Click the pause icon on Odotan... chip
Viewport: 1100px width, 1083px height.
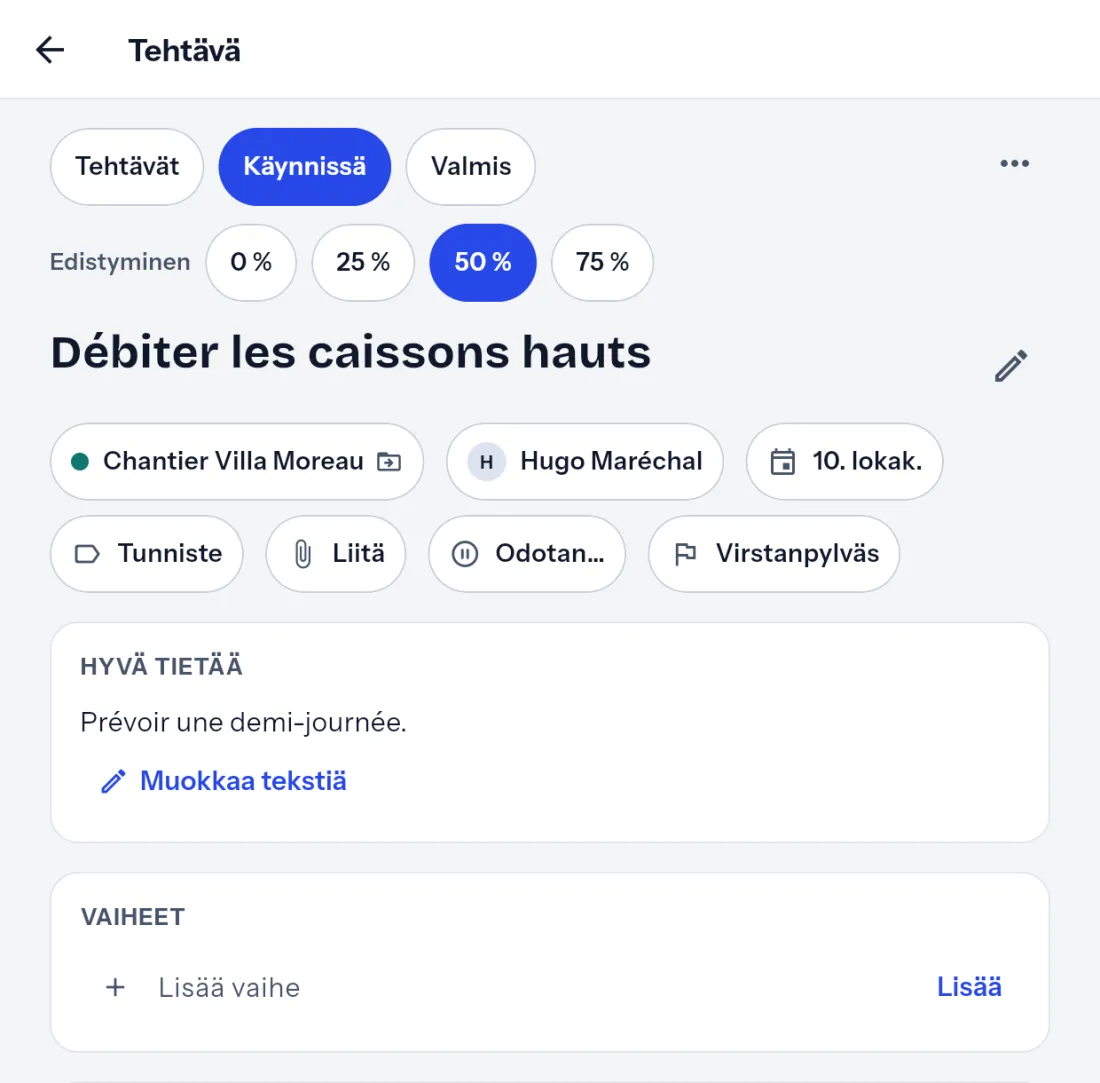point(464,554)
